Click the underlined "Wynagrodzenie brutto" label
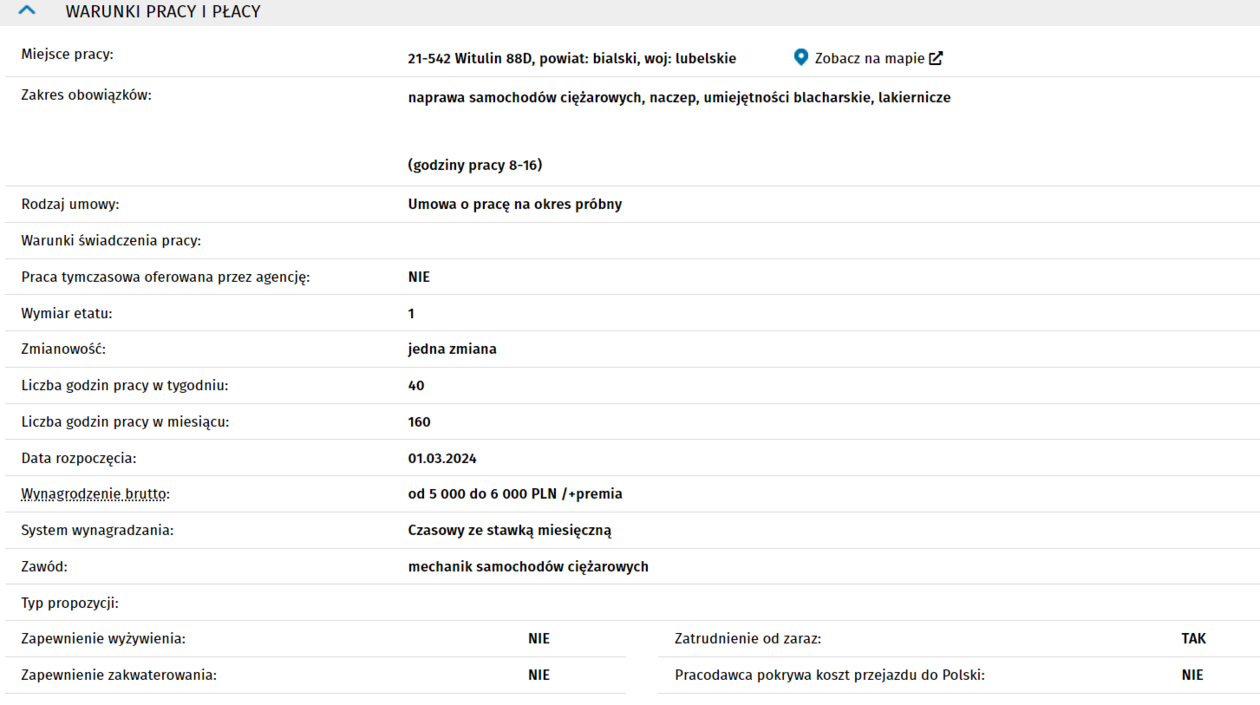Image resolution: width=1260 pixels, height=705 pixels. pos(95,494)
